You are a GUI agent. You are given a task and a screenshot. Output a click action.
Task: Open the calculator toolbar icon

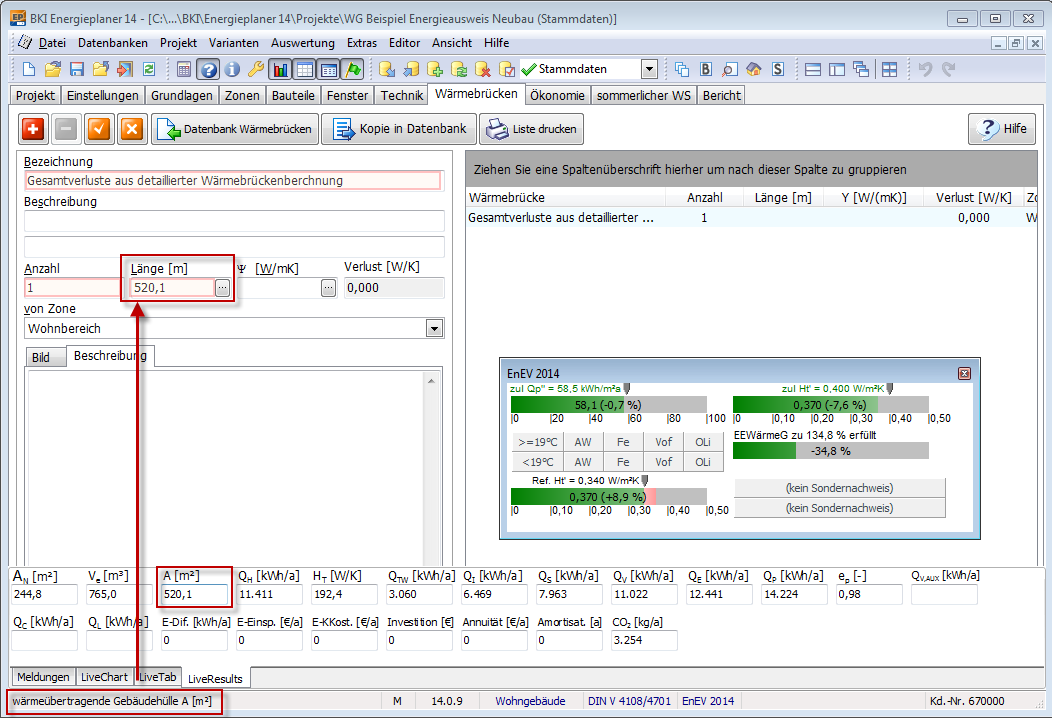(184, 69)
